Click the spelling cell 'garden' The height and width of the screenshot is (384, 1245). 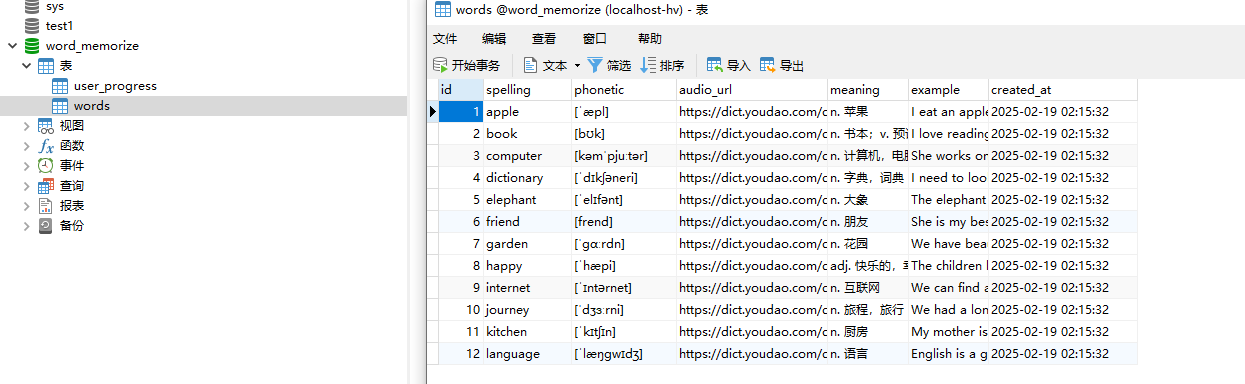pos(527,244)
